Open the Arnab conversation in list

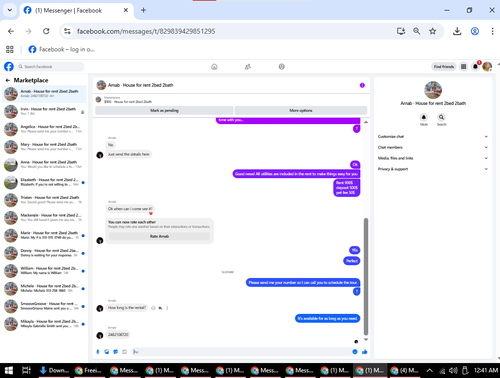pyautogui.click(x=44, y=94)
